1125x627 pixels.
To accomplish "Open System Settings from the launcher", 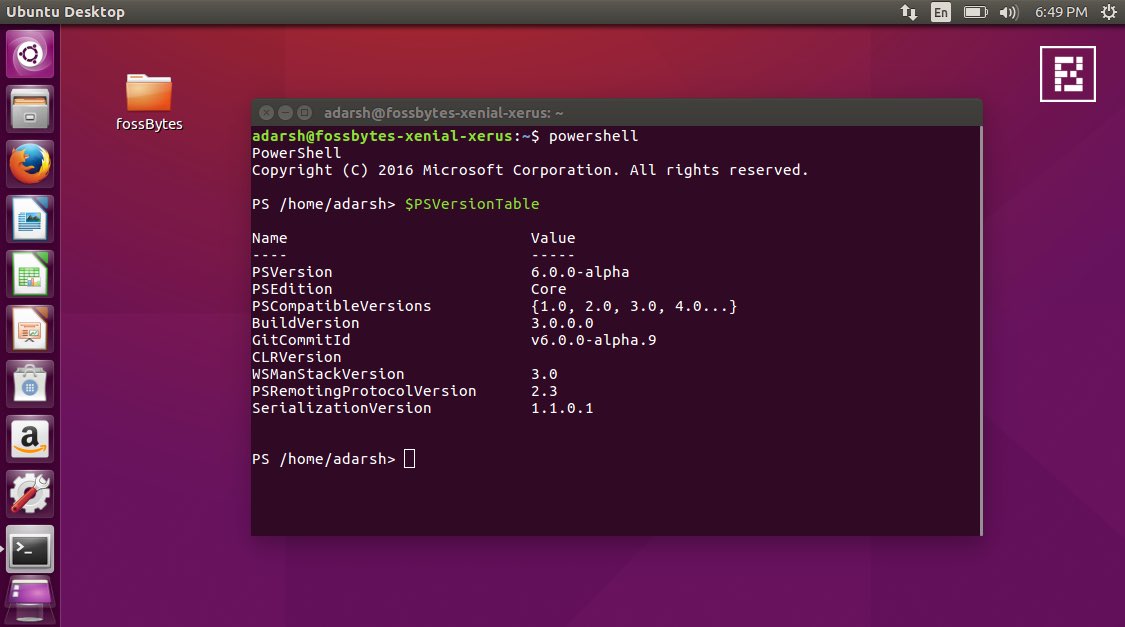I will pos(29,495).
